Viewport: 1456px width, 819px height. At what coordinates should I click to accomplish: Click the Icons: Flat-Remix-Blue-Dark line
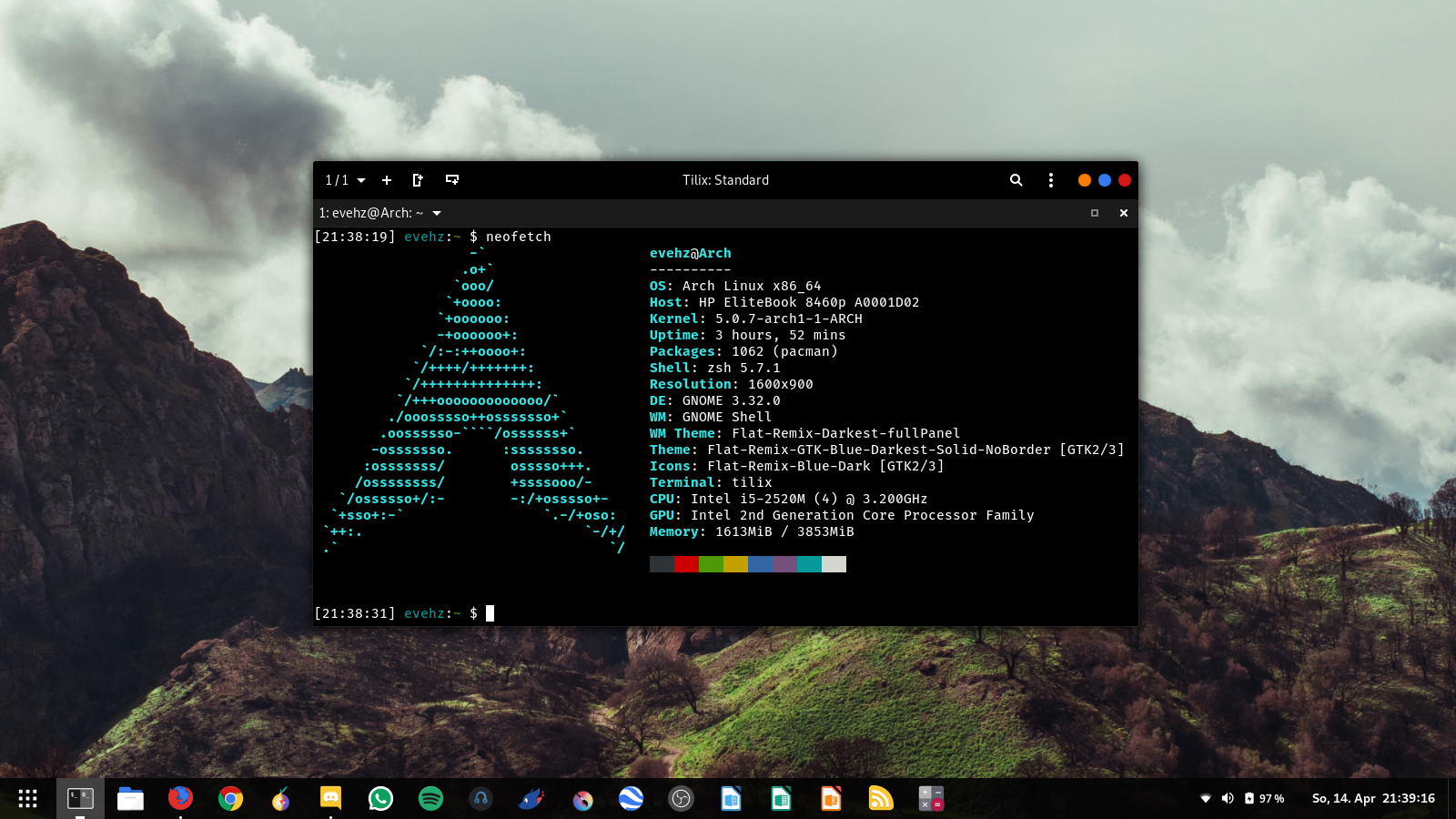click(797, 466)
